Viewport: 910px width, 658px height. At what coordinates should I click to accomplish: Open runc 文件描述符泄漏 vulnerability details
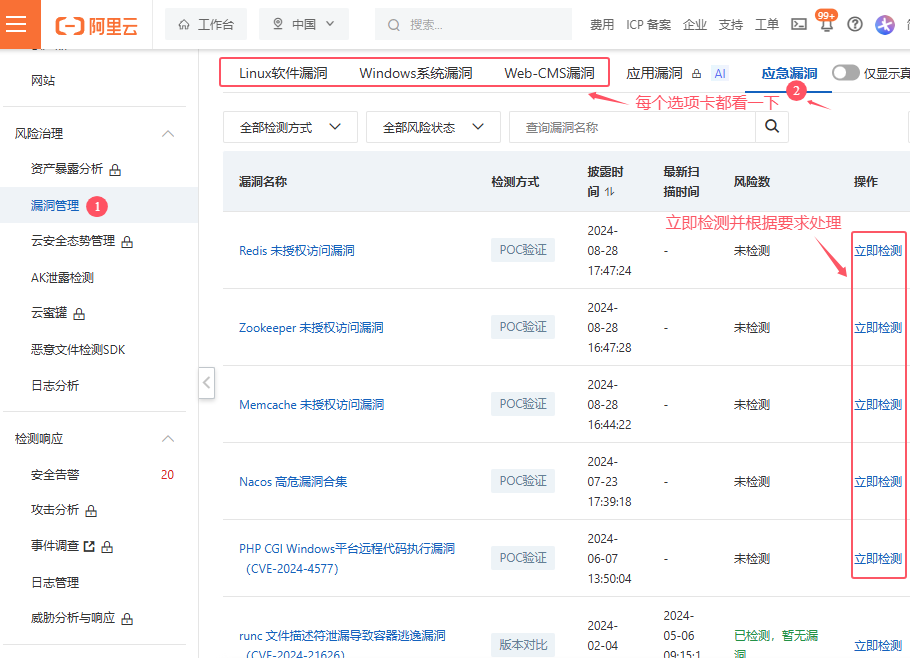[342, 644]
